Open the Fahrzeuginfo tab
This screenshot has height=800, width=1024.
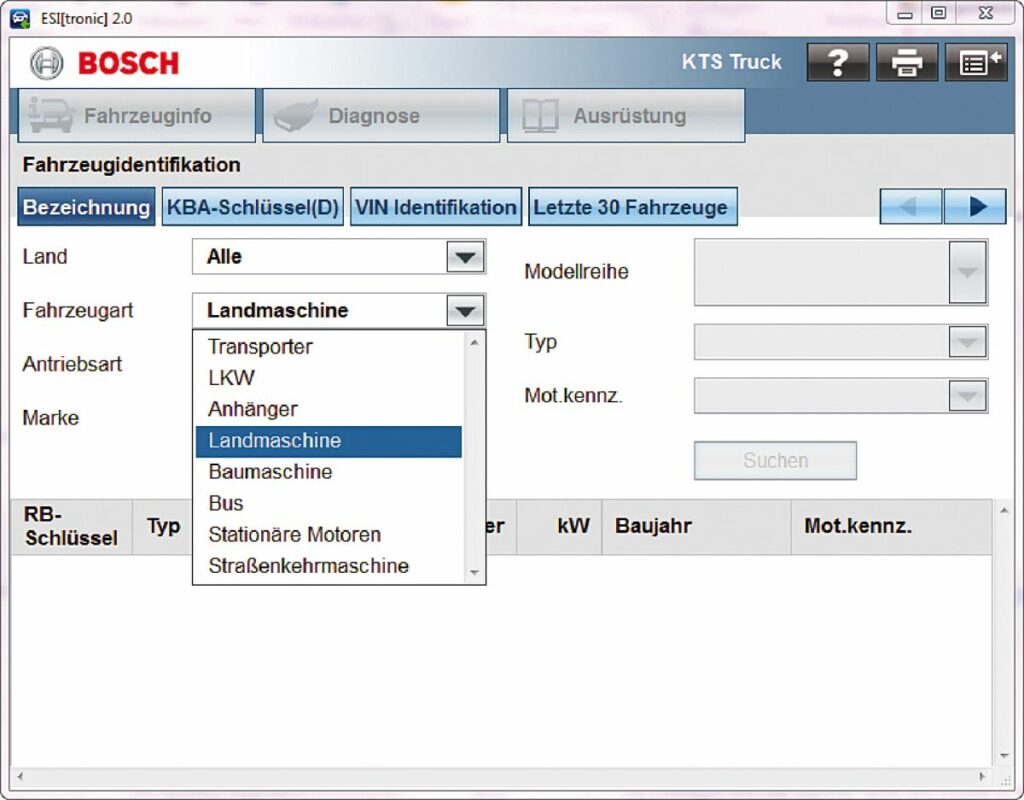point(137,116)
